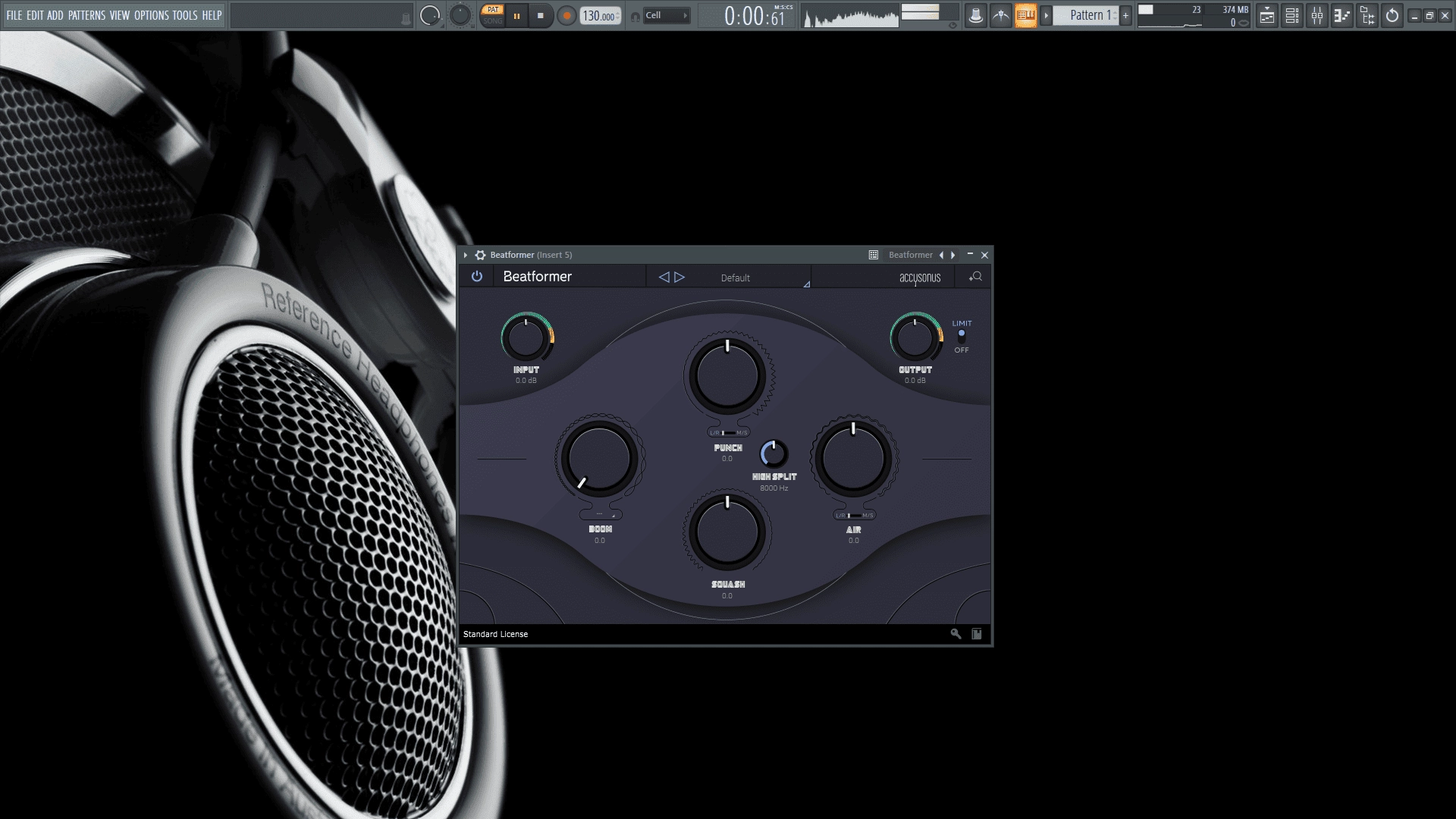Toggle wait for input icon
This screenshot has width=1456, height=819.
pyautogui.click(x=1001, y=15)
